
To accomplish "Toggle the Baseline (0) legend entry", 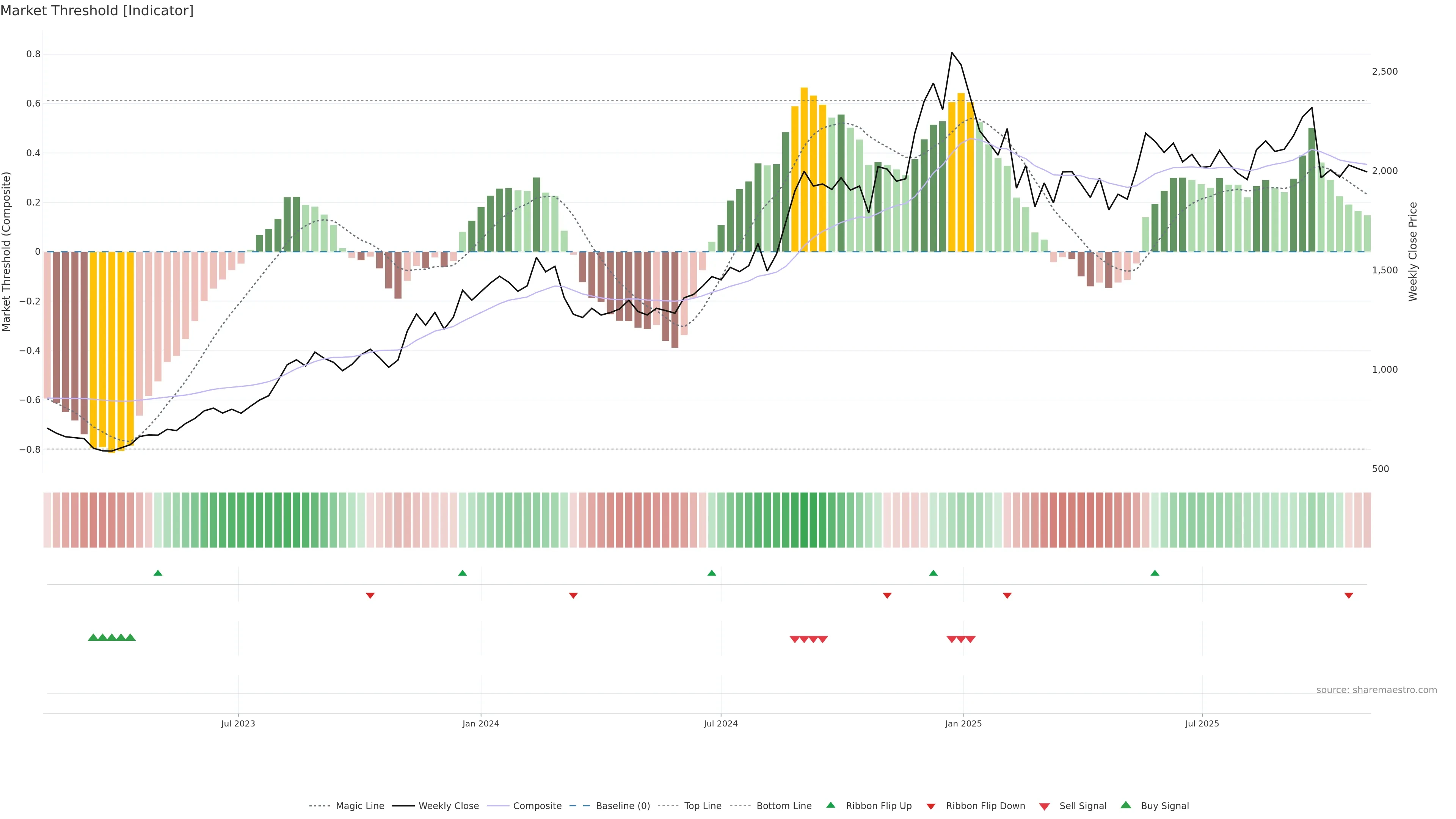I will (622, 806).
